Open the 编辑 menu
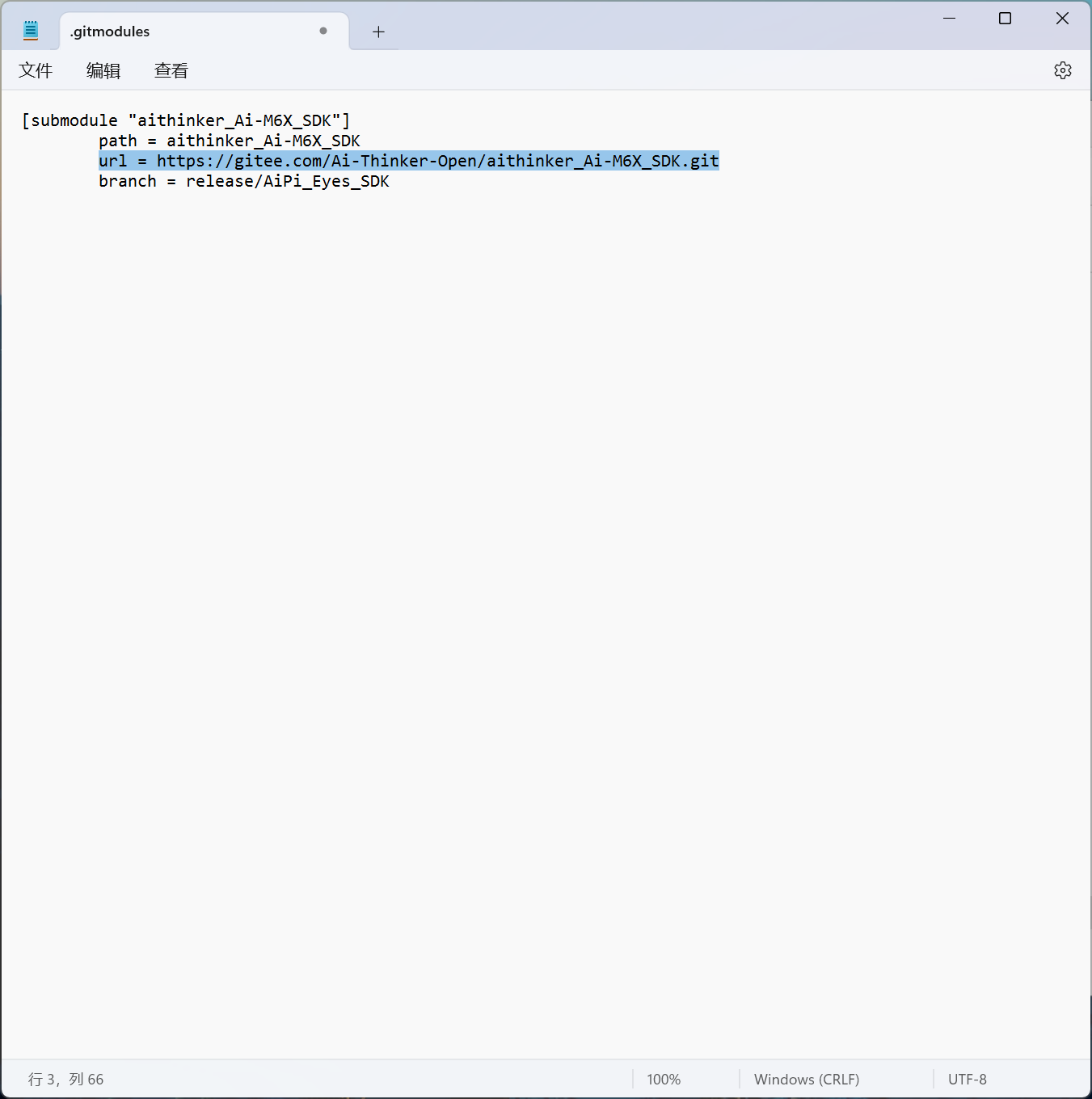The image size is (1092, 1099). [103, 70]
